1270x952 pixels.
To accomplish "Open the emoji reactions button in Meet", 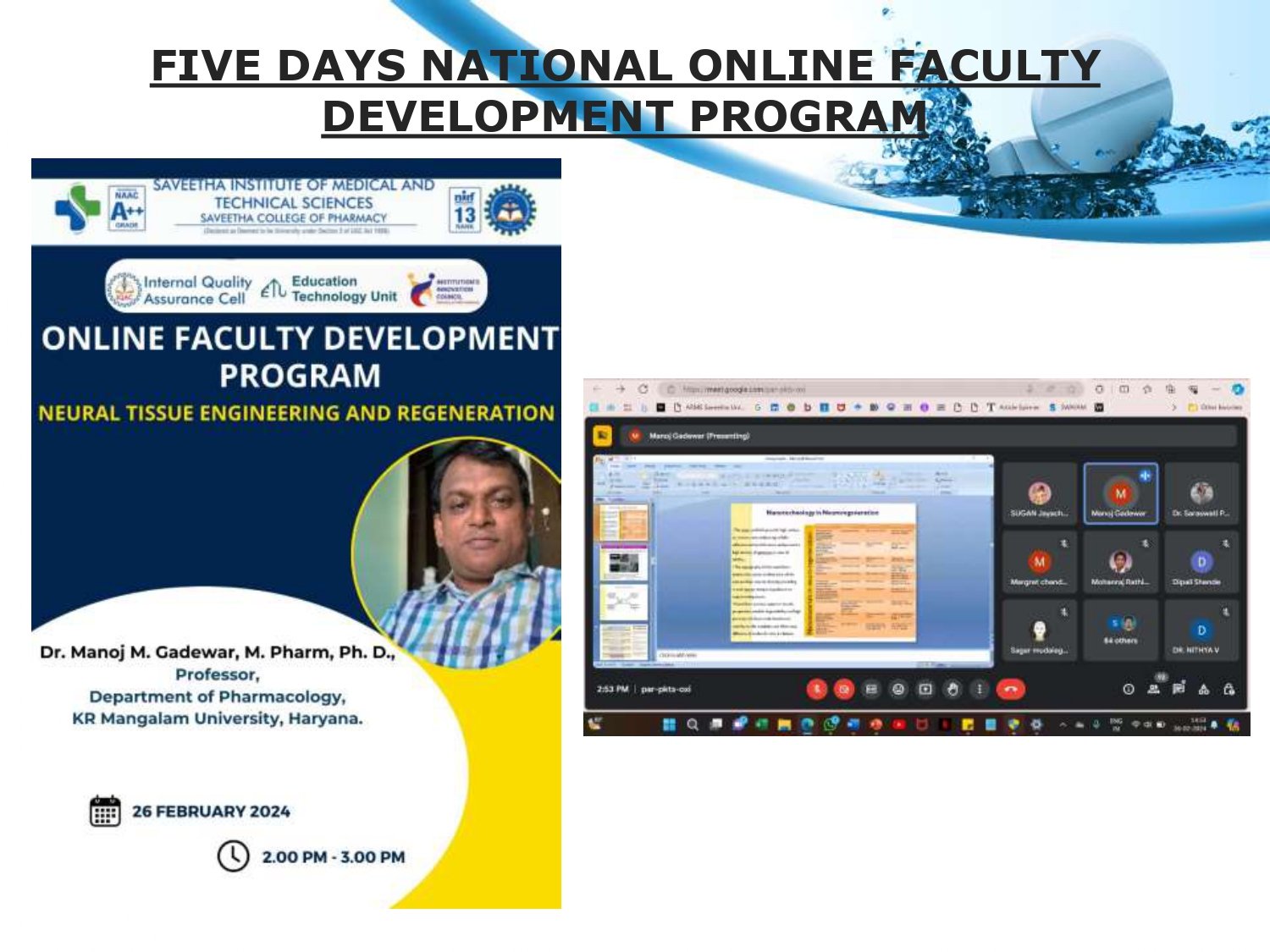I will click(x=898, y=690).
